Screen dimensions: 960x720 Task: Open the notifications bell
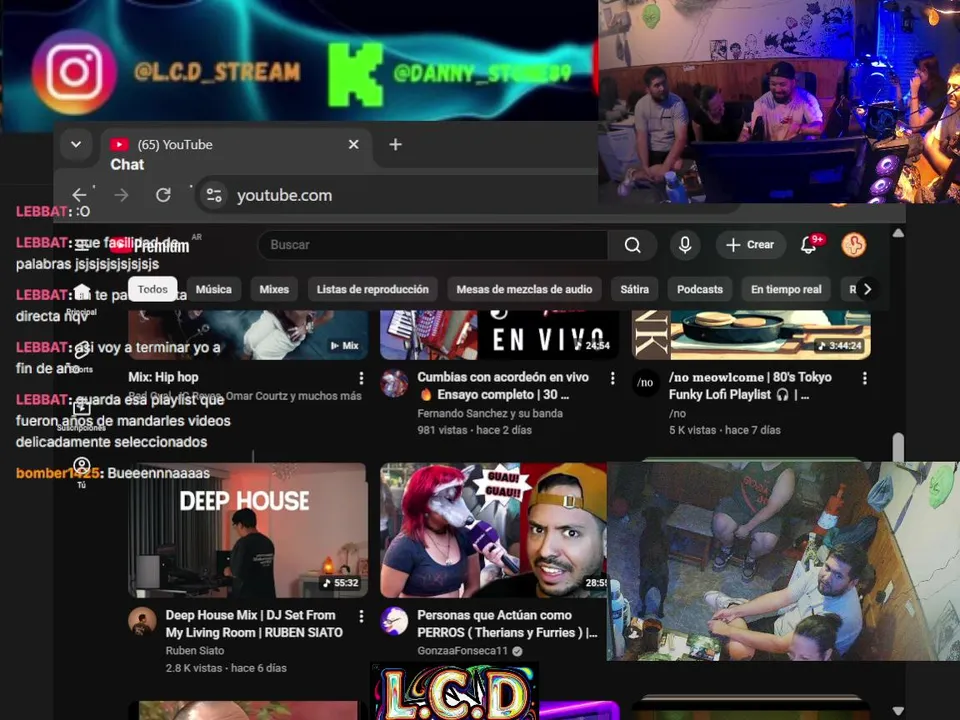tap(808, 245)
